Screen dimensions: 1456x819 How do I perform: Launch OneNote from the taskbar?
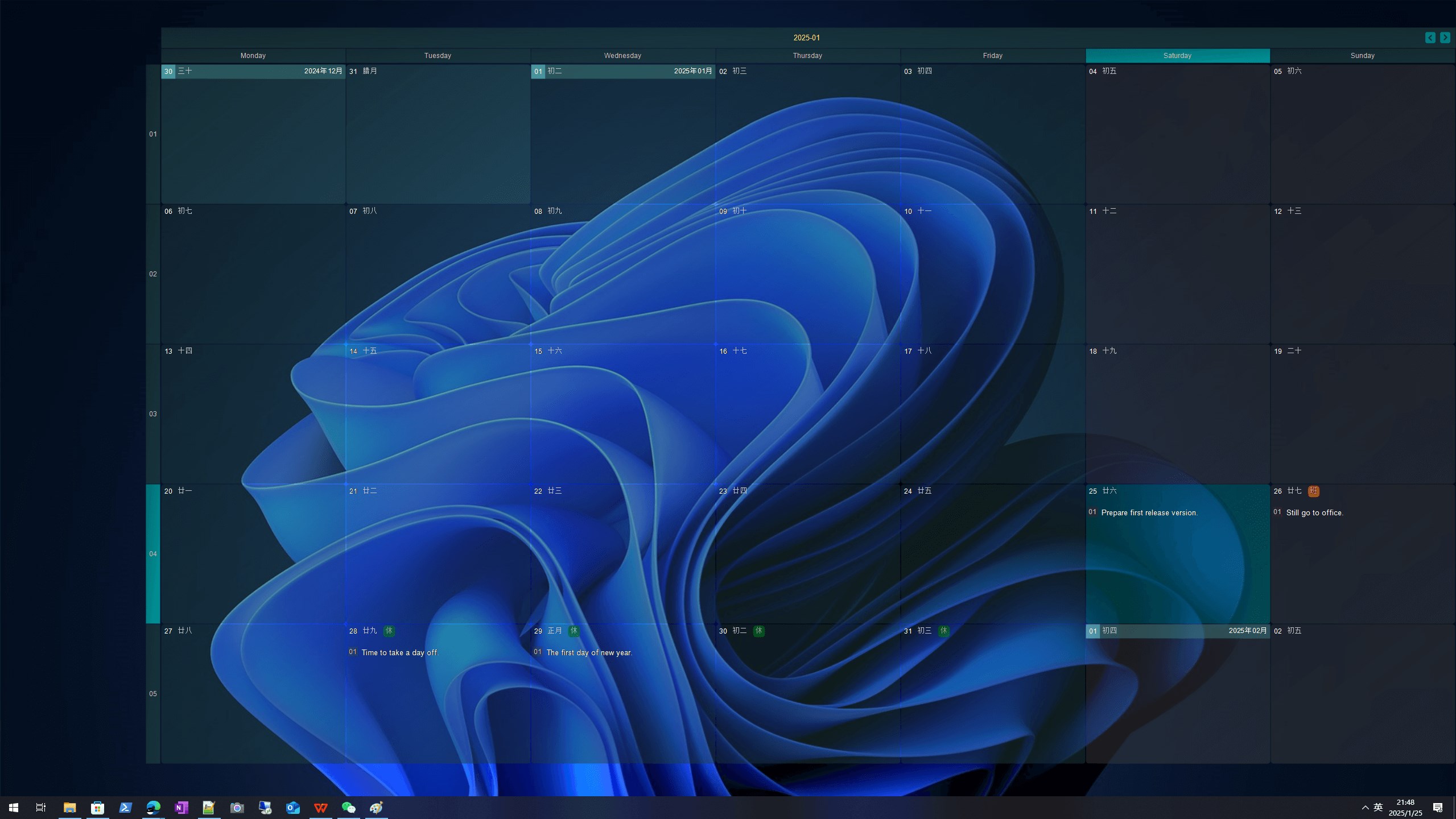pyautogui.click(x=181, y=808)
